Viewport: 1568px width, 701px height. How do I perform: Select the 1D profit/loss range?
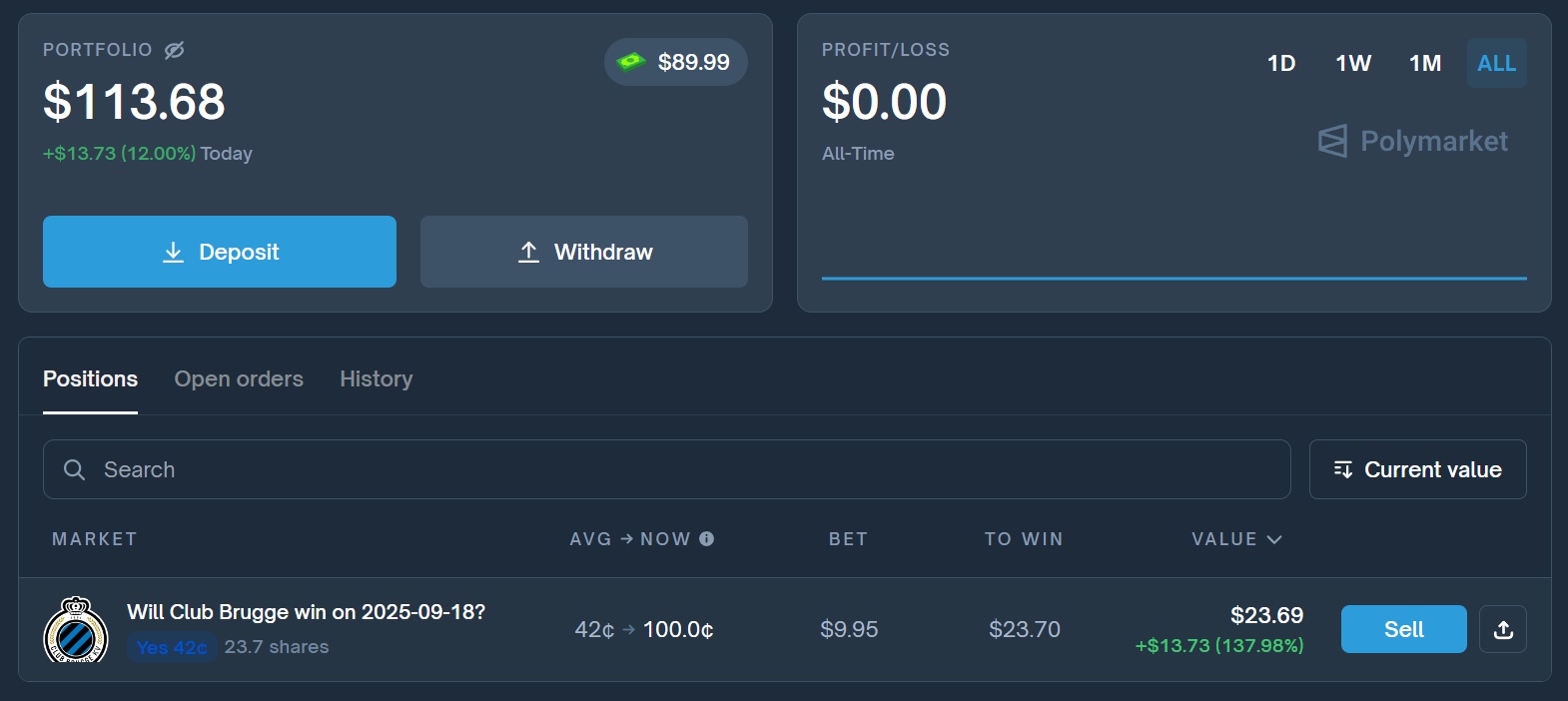coord(1281,63)
